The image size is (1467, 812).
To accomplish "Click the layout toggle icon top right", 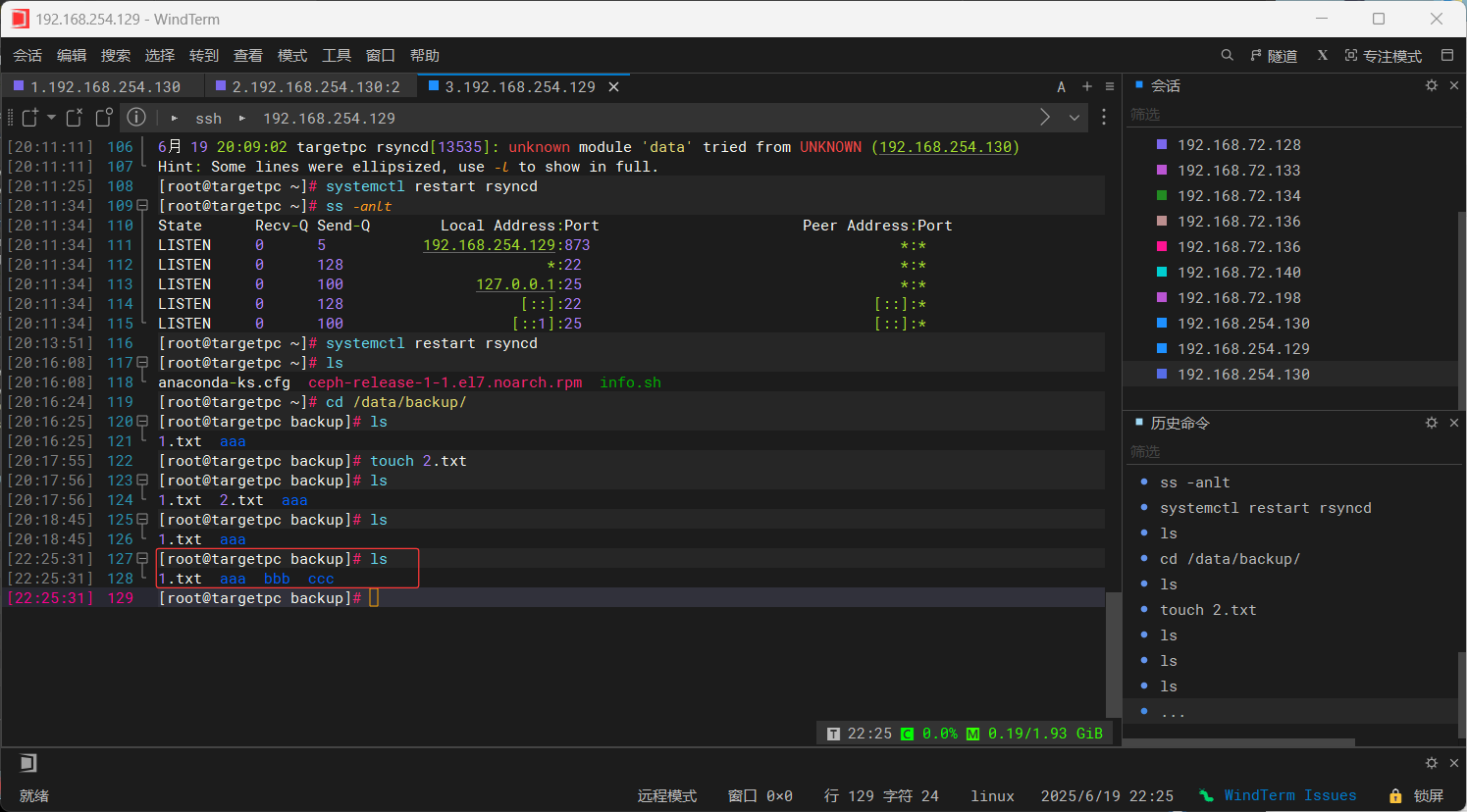I will tap(1447, 55).
